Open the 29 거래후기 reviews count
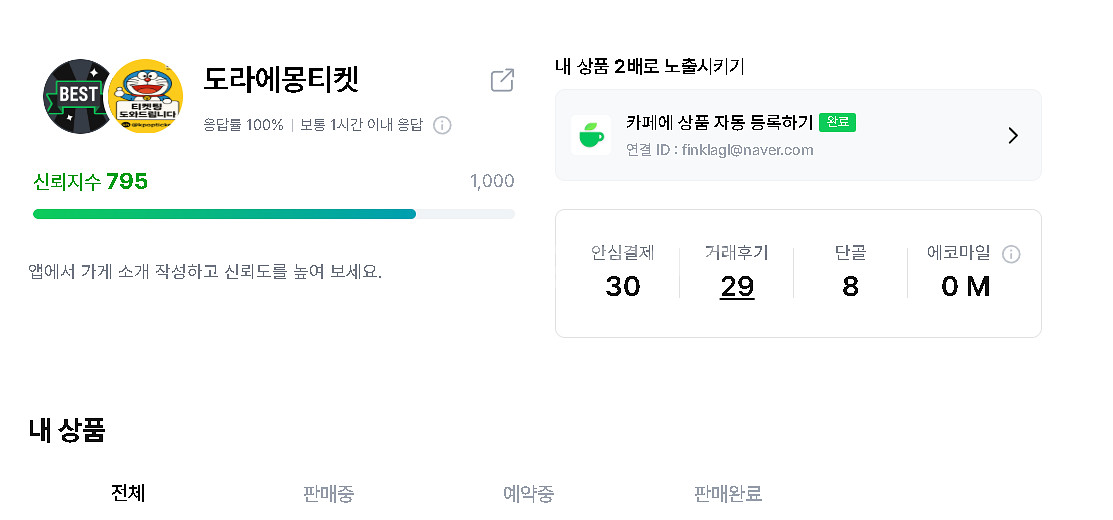Image resolution: width=1113 pixels, height=520 pixels. [737, 287]
